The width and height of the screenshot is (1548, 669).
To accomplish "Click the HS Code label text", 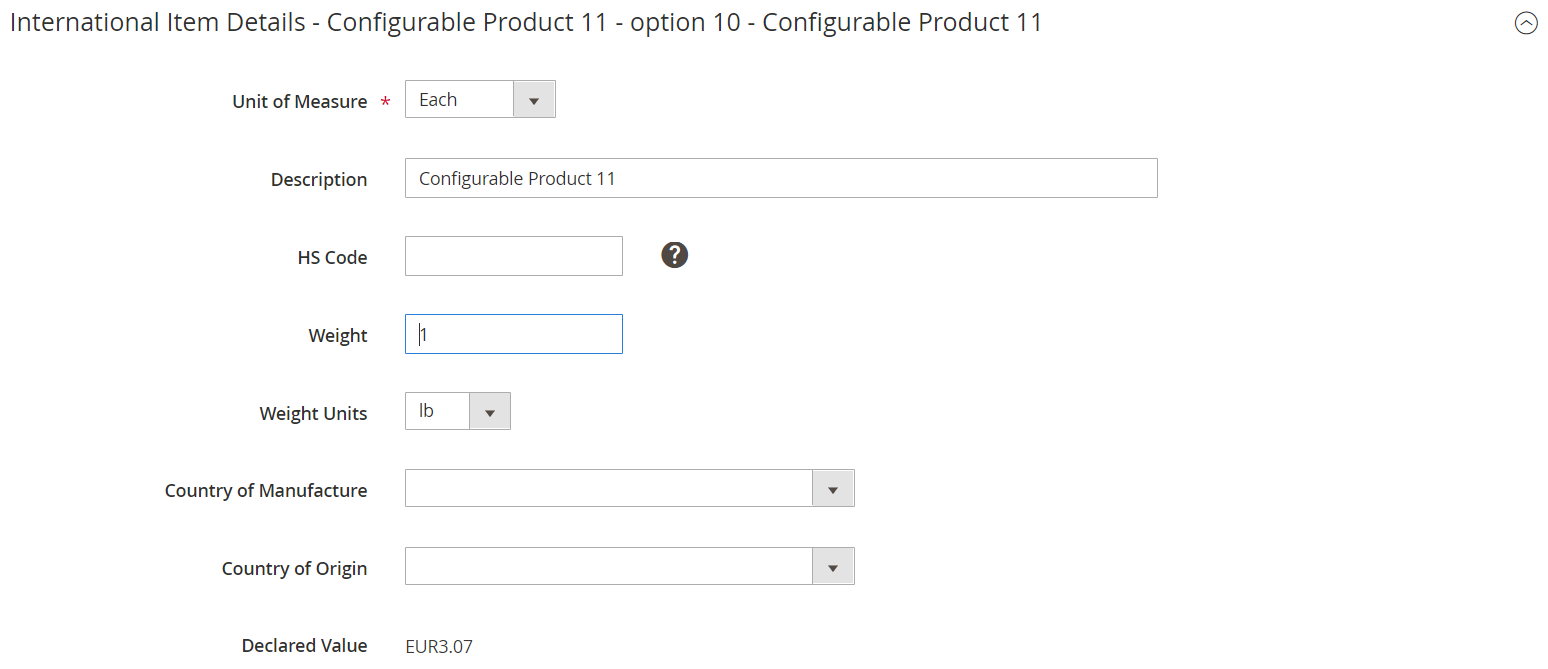I will coord(332,257).
